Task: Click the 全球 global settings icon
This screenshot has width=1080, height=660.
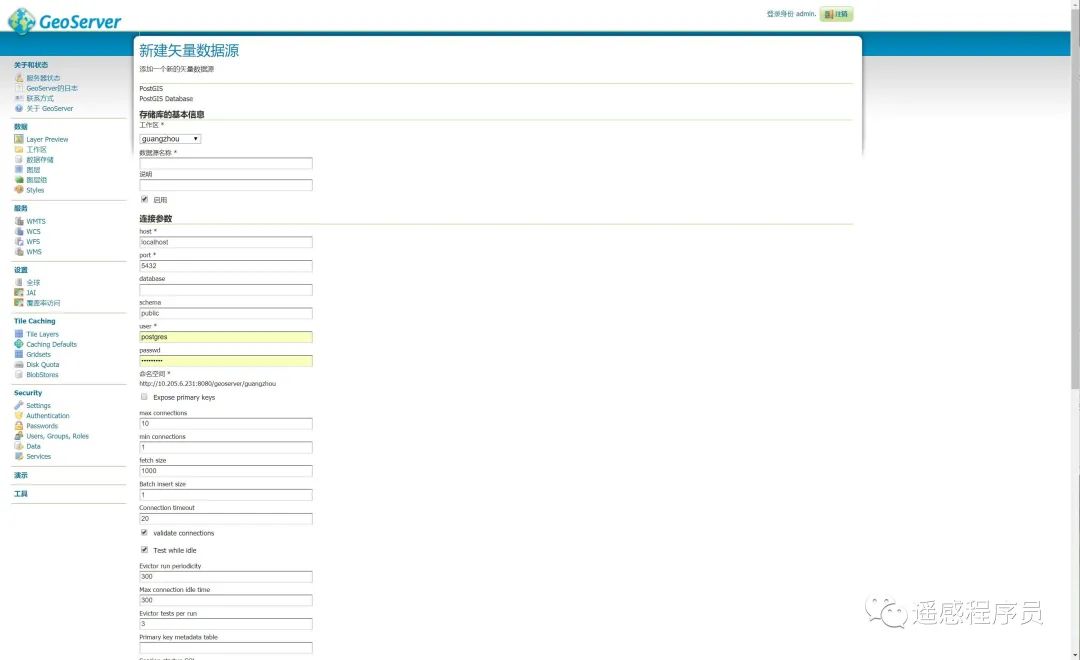Action: tap(19, 282)
